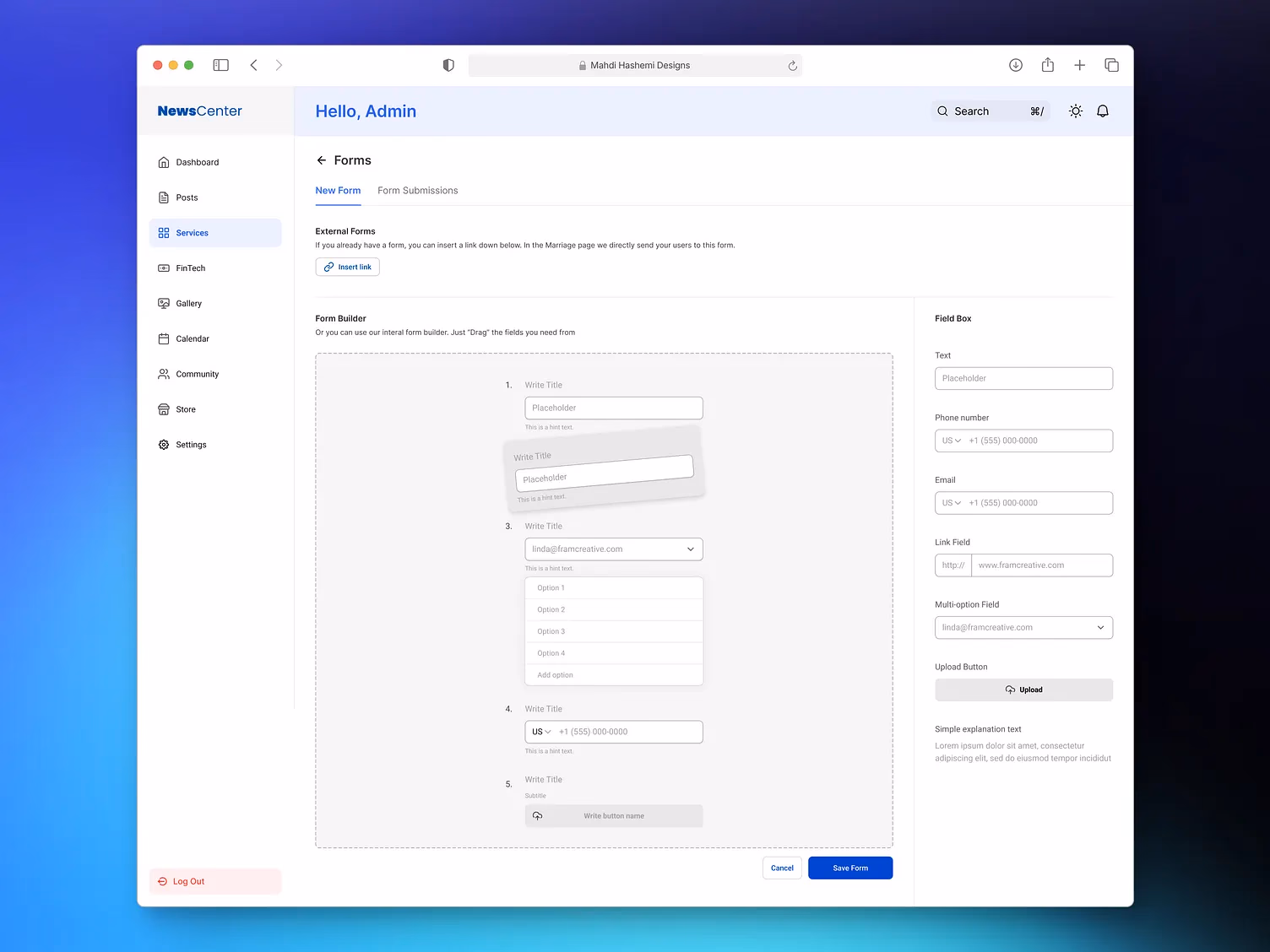Go back with browser back arrow
Screen dimensions: 1270x952
pos(253,65)
